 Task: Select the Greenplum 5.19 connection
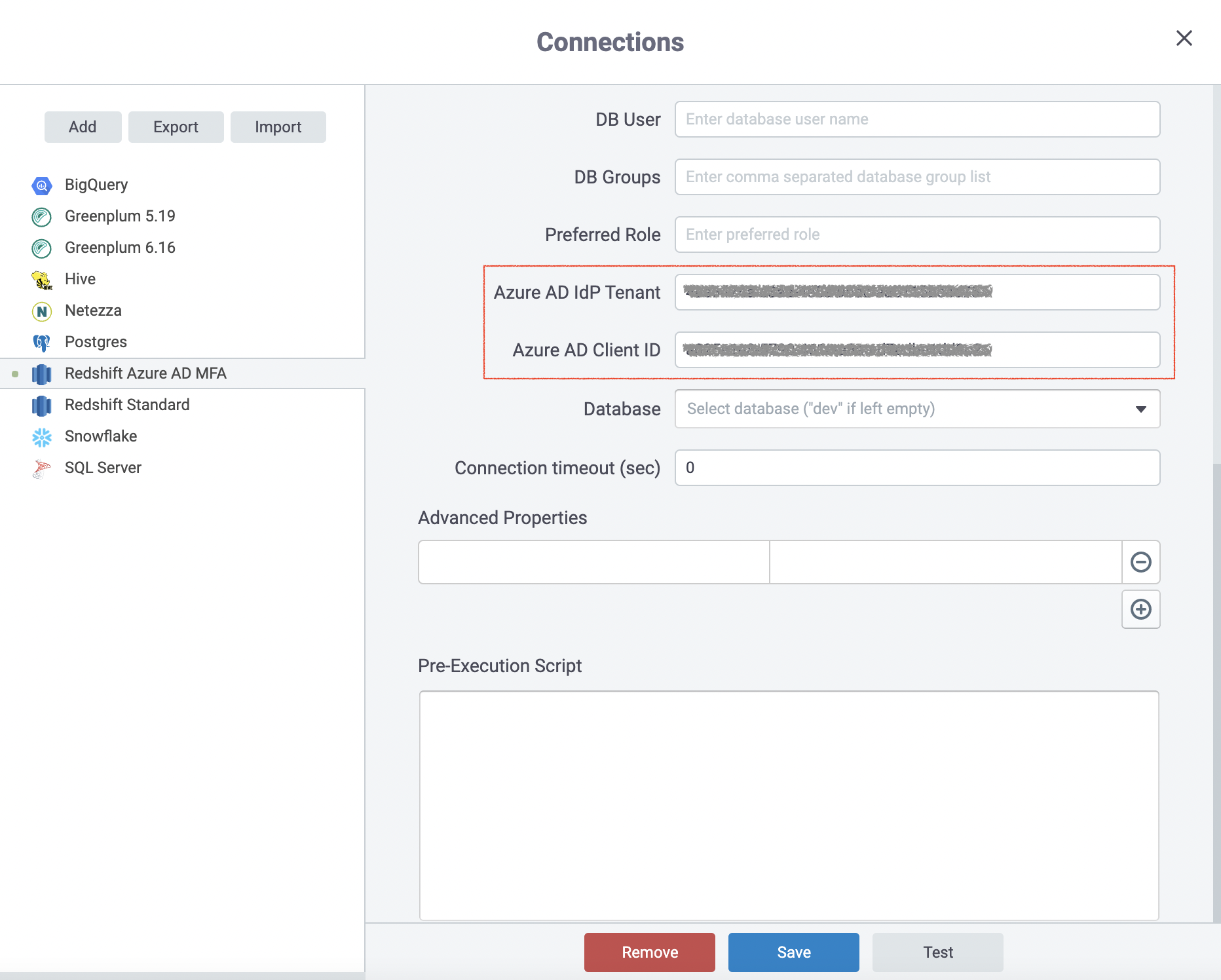pyautogui.click(x=120, y=216)
